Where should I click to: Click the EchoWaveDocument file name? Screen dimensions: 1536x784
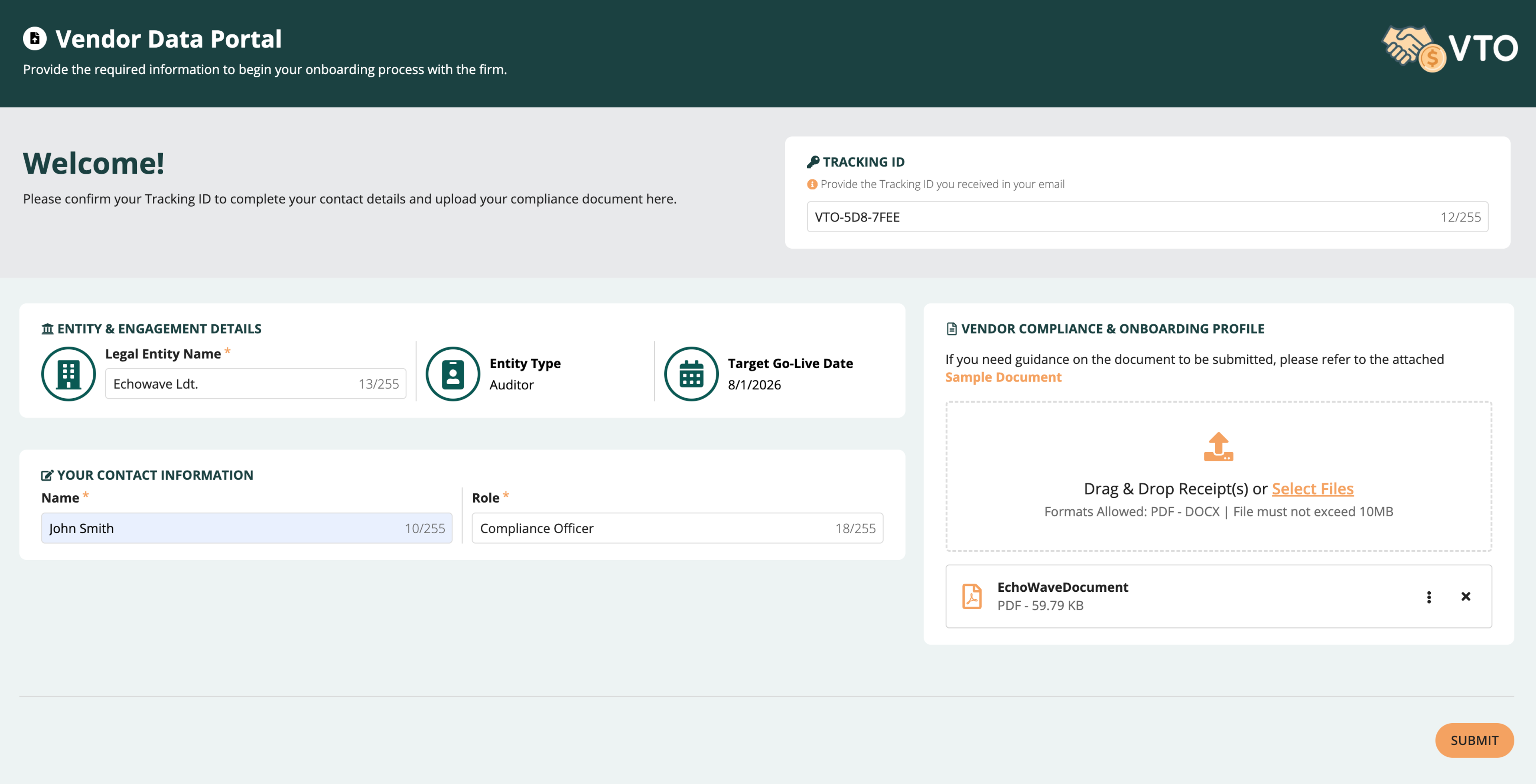[1062, 587]
